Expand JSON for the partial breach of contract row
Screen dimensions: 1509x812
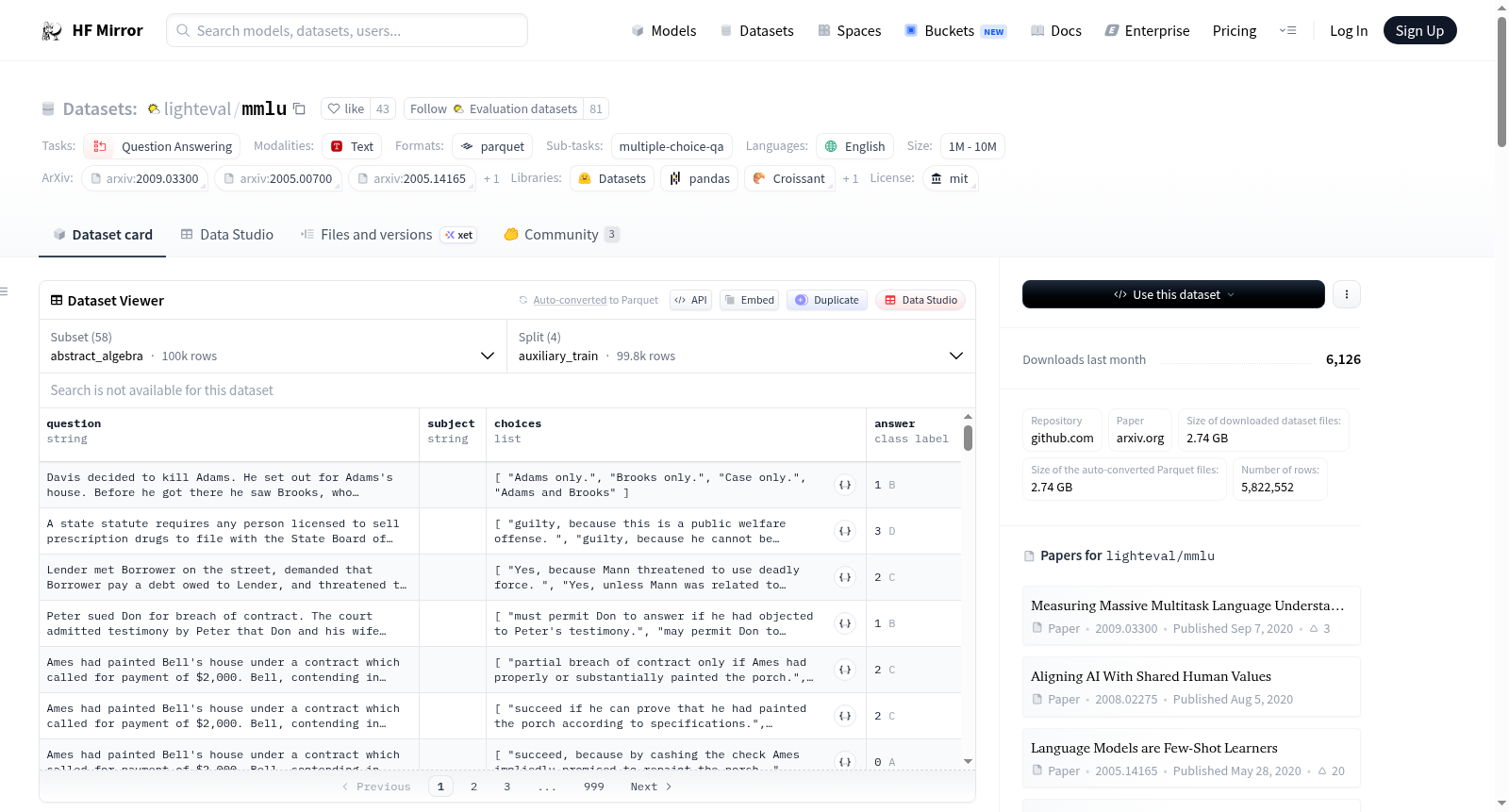845,670
